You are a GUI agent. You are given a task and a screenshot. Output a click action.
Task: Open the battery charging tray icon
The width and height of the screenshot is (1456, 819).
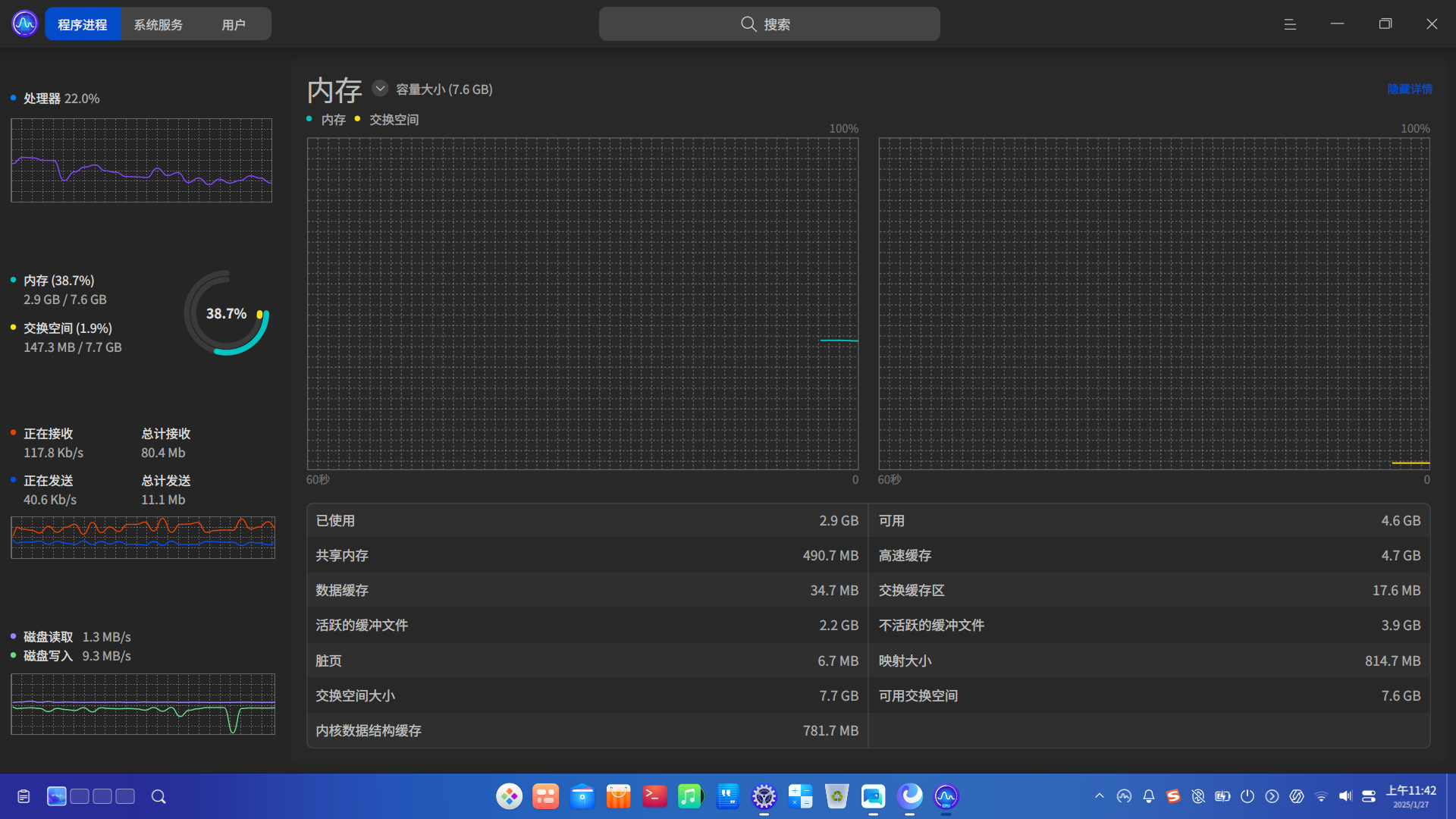[1222, 796]
